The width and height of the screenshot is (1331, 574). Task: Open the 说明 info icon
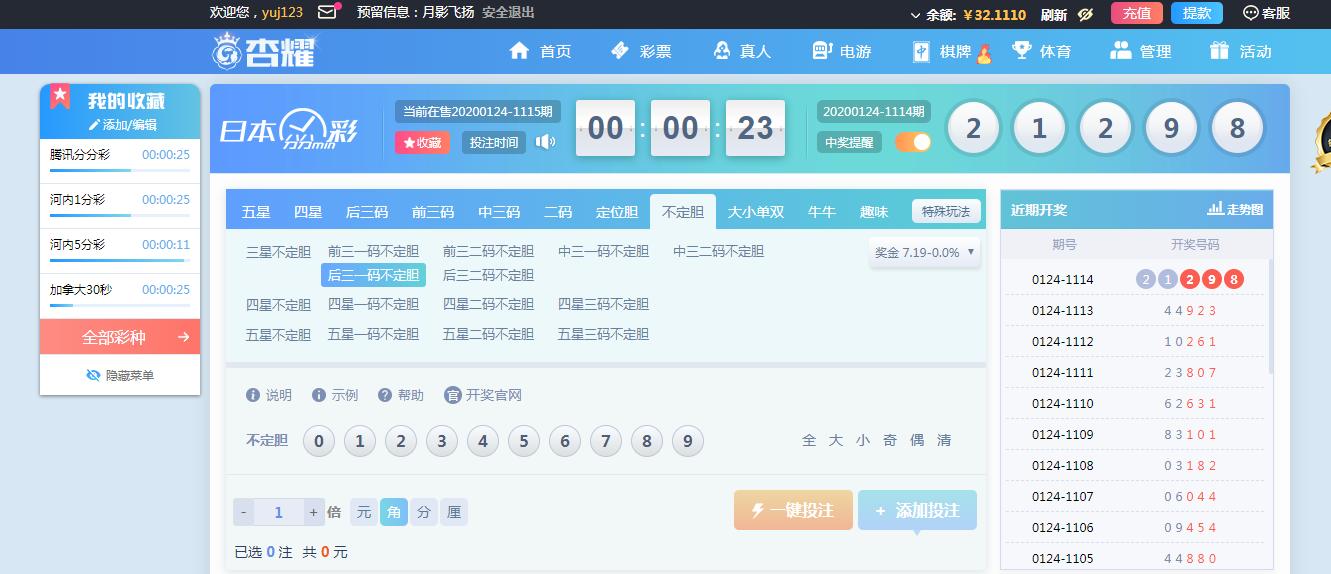(x=253, y=395)
